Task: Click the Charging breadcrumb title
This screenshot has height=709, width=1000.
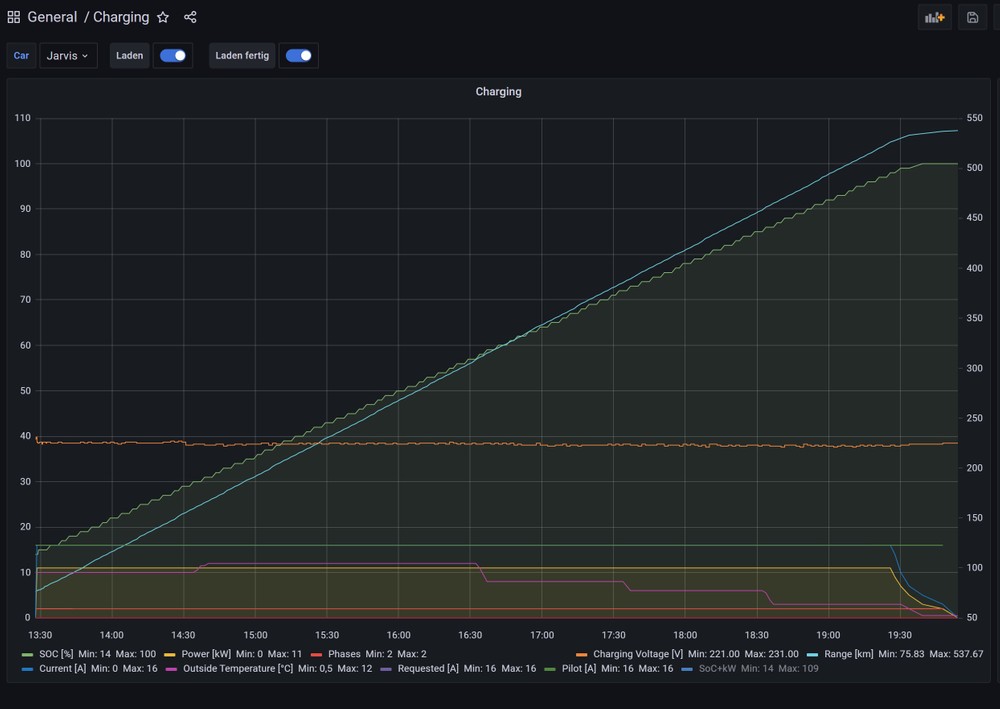Action: [x=121, y=17]
